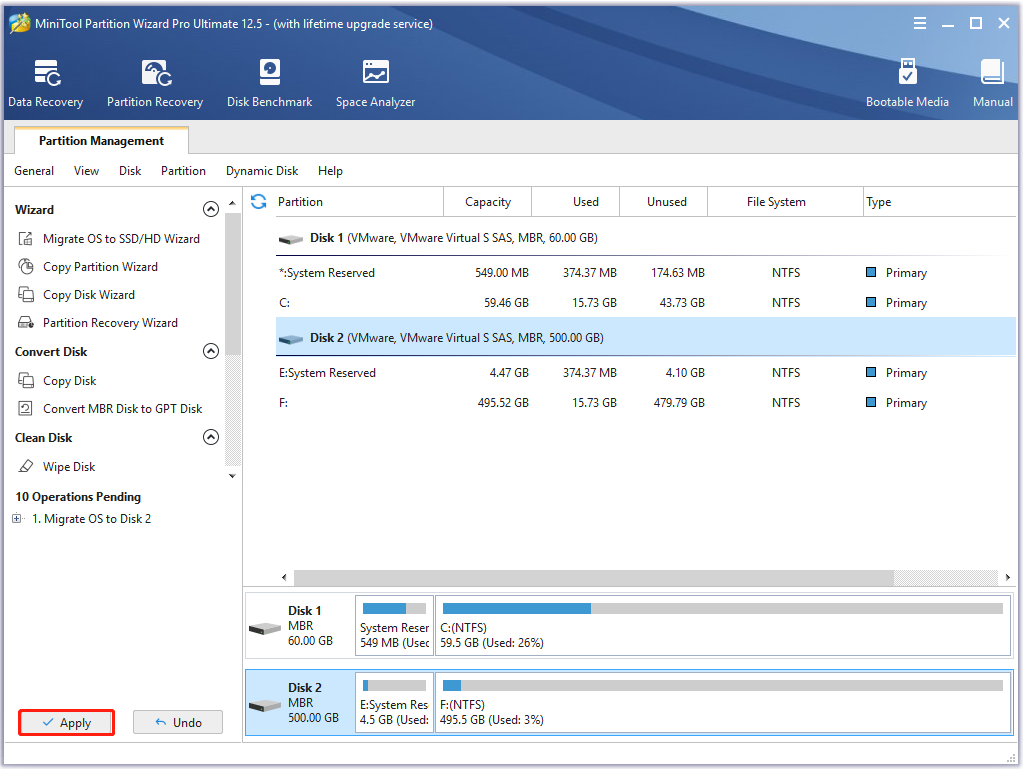The width and height of the screenshot is (1025, 771).
Task: Click the Disk 1 drive icon in disk map
Action: 265,628
